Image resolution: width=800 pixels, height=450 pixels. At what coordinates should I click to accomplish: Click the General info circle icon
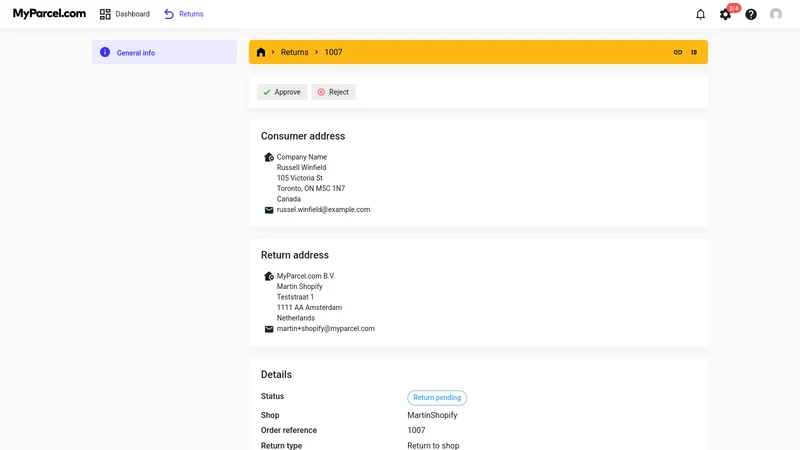click(x=105, y=52)
